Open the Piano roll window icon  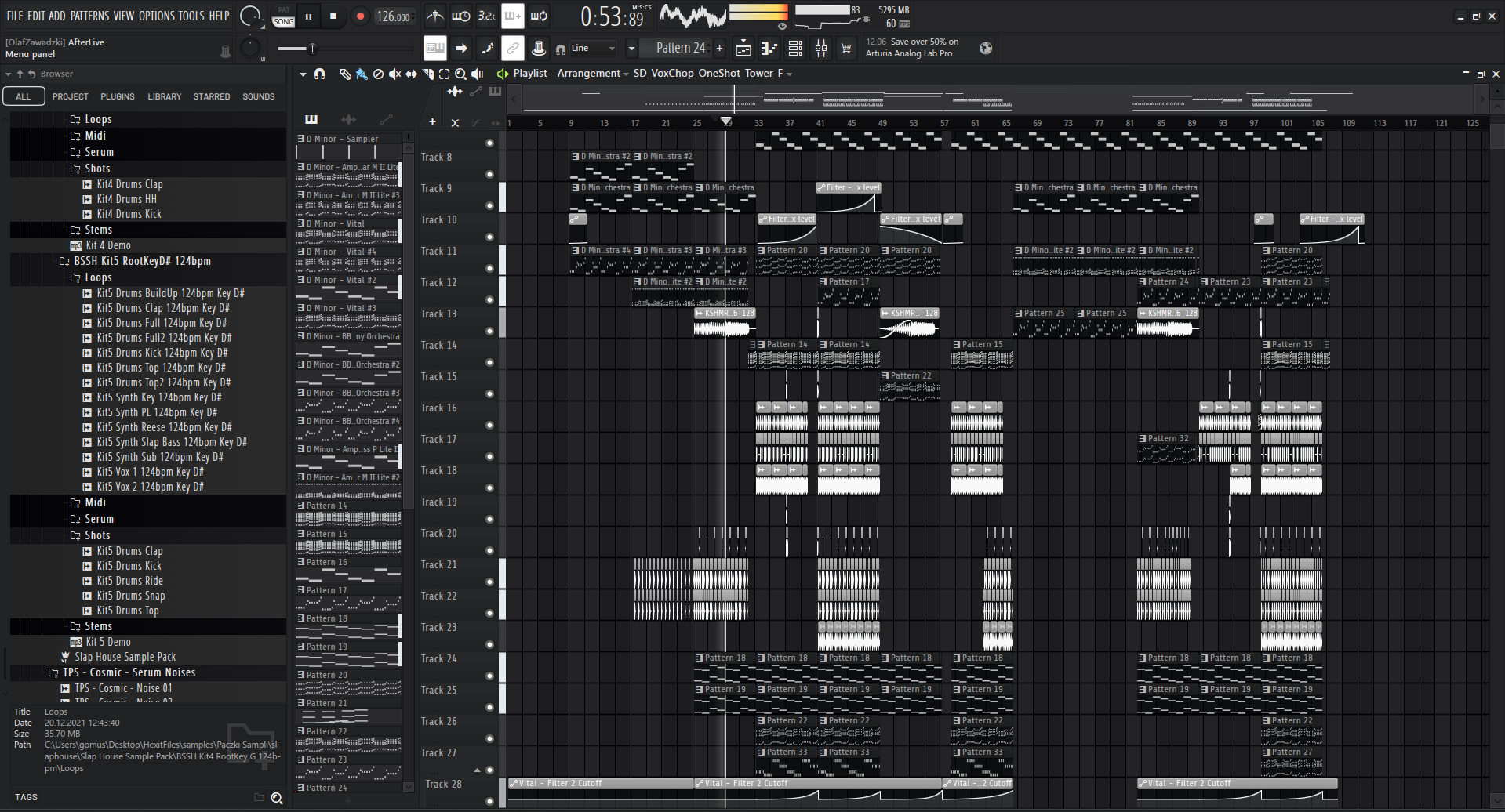[769, 49]
